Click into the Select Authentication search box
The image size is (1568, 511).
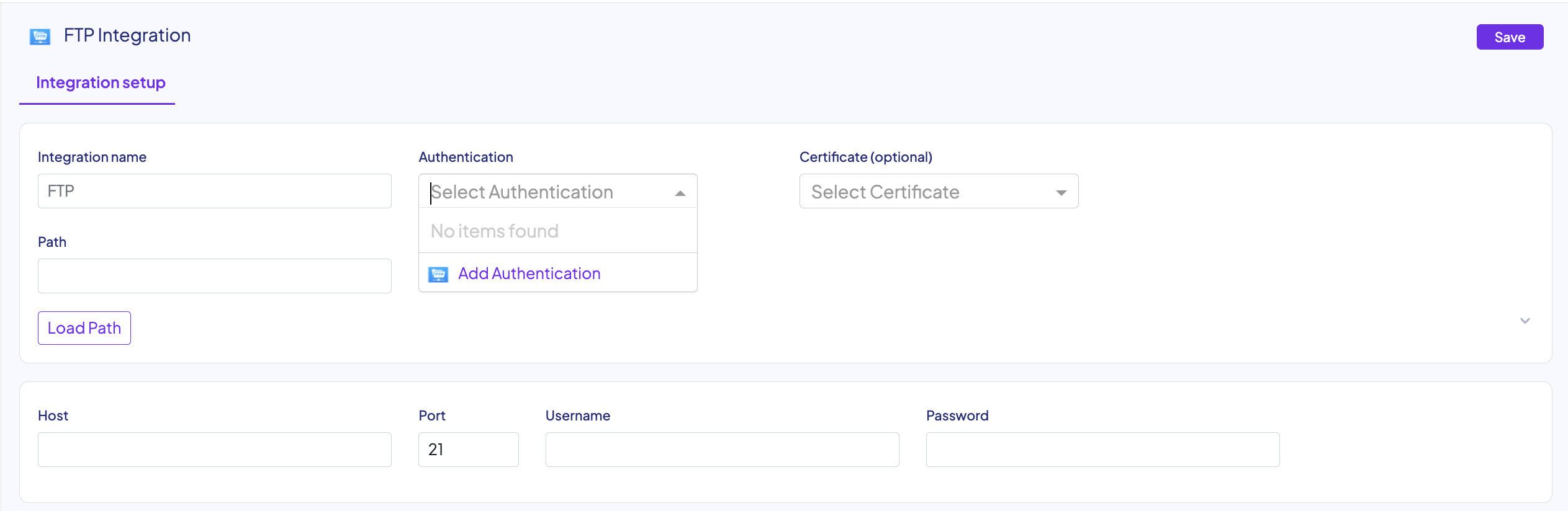pos(546,192)
